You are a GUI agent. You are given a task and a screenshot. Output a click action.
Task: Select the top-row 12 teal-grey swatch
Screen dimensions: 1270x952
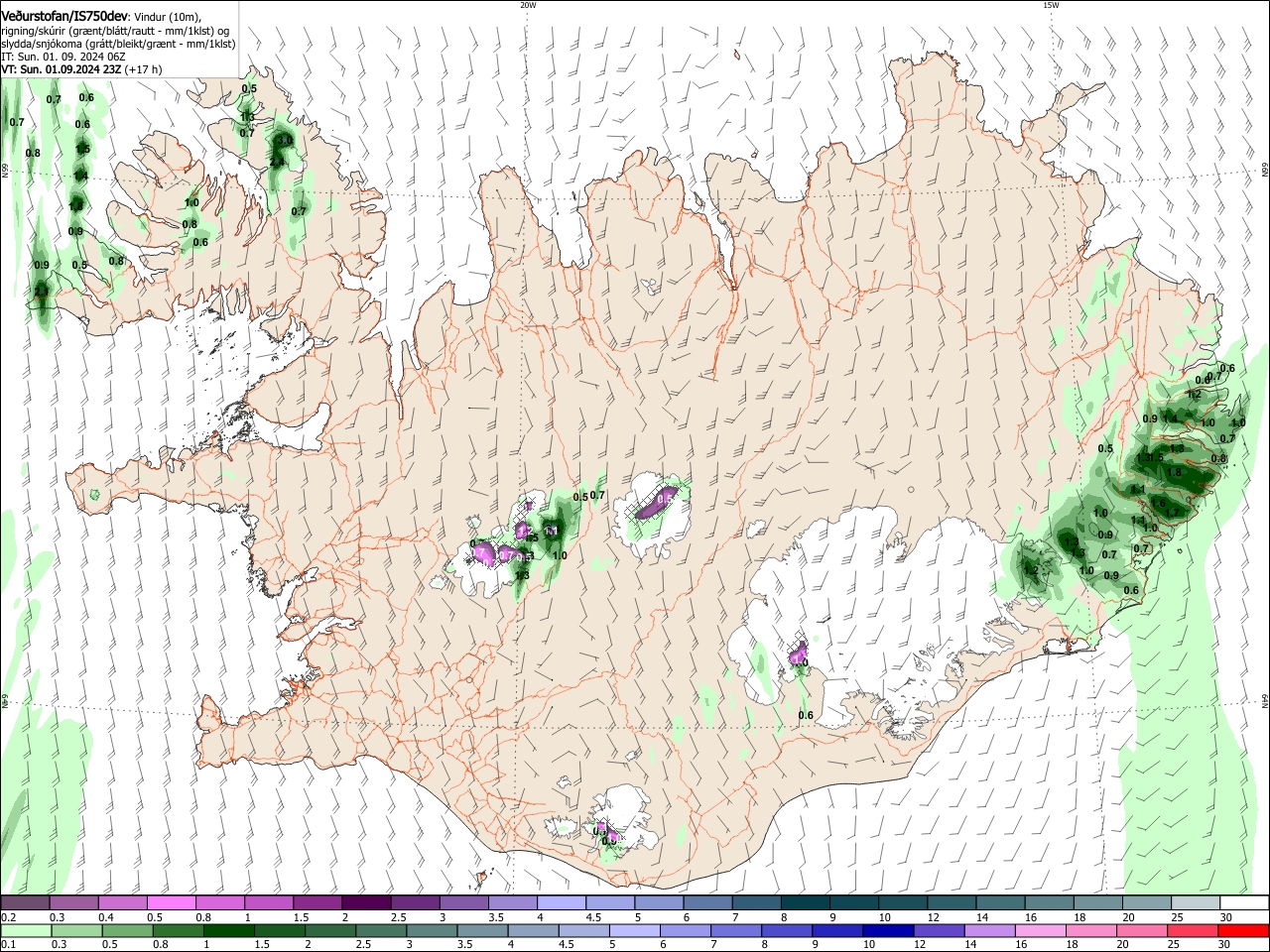pos(952,902)
